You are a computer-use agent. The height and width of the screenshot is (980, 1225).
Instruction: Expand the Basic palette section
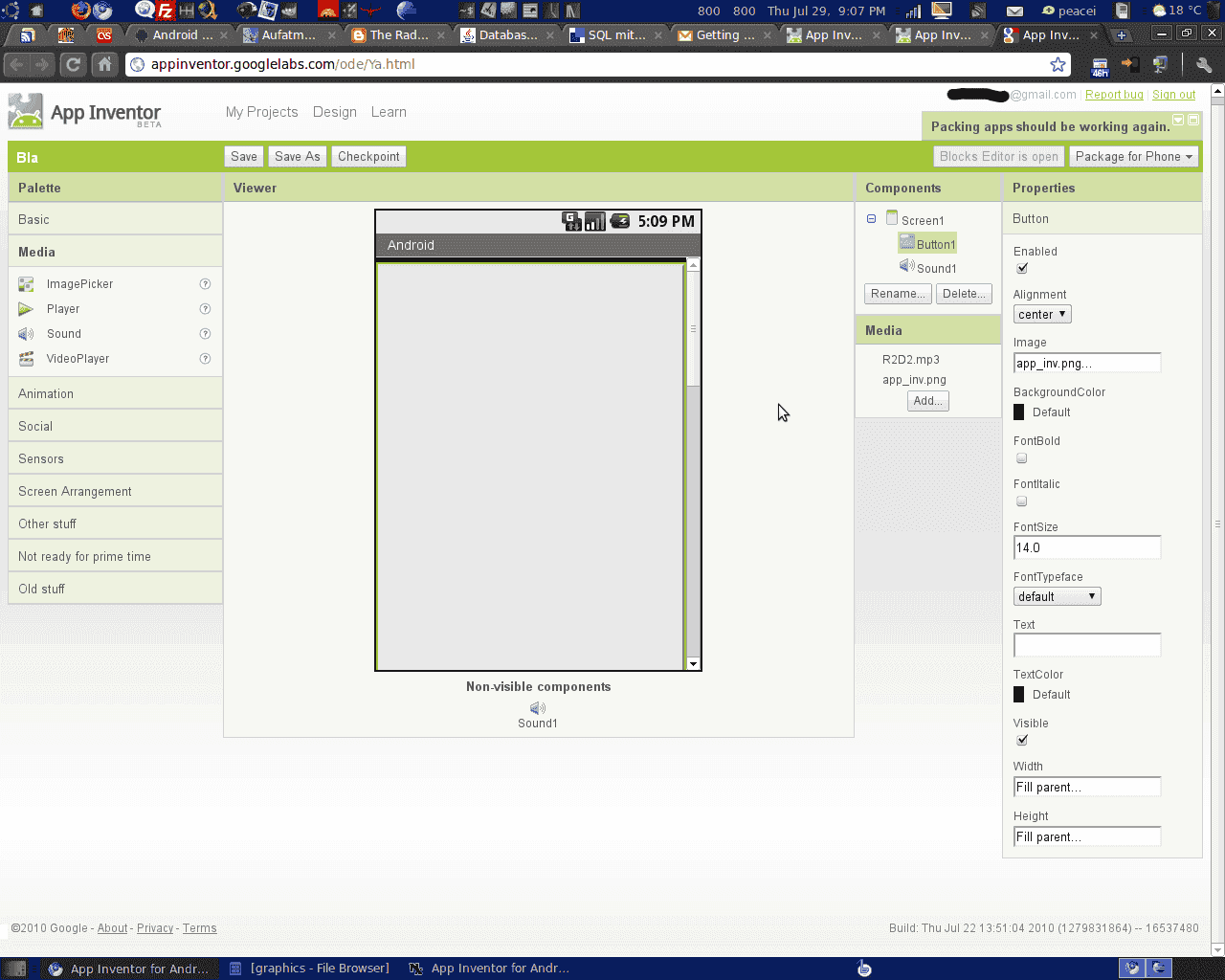point(115,219)
